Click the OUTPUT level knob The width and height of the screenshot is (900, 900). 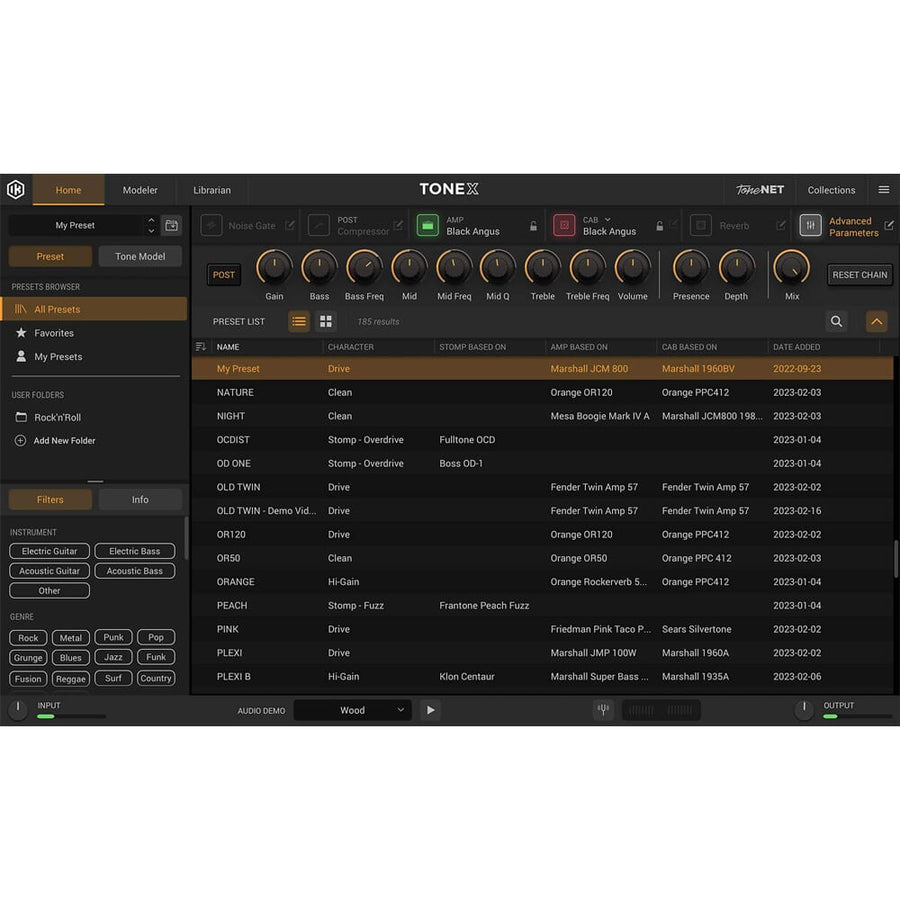point(804,709)
